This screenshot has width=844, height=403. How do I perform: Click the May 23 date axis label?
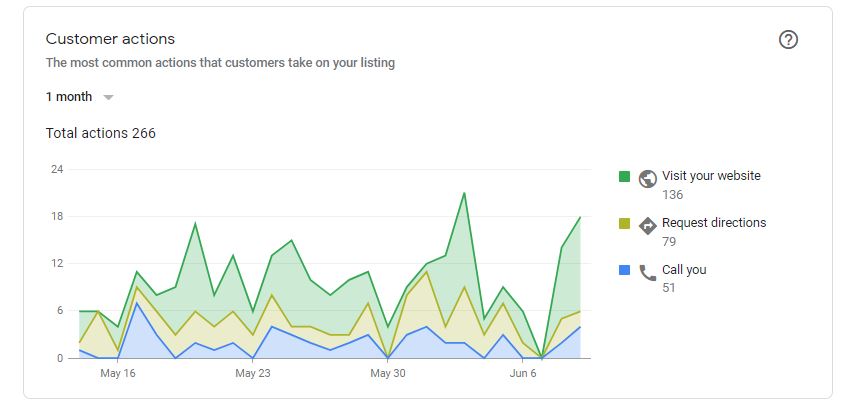[x=252, y=373]
